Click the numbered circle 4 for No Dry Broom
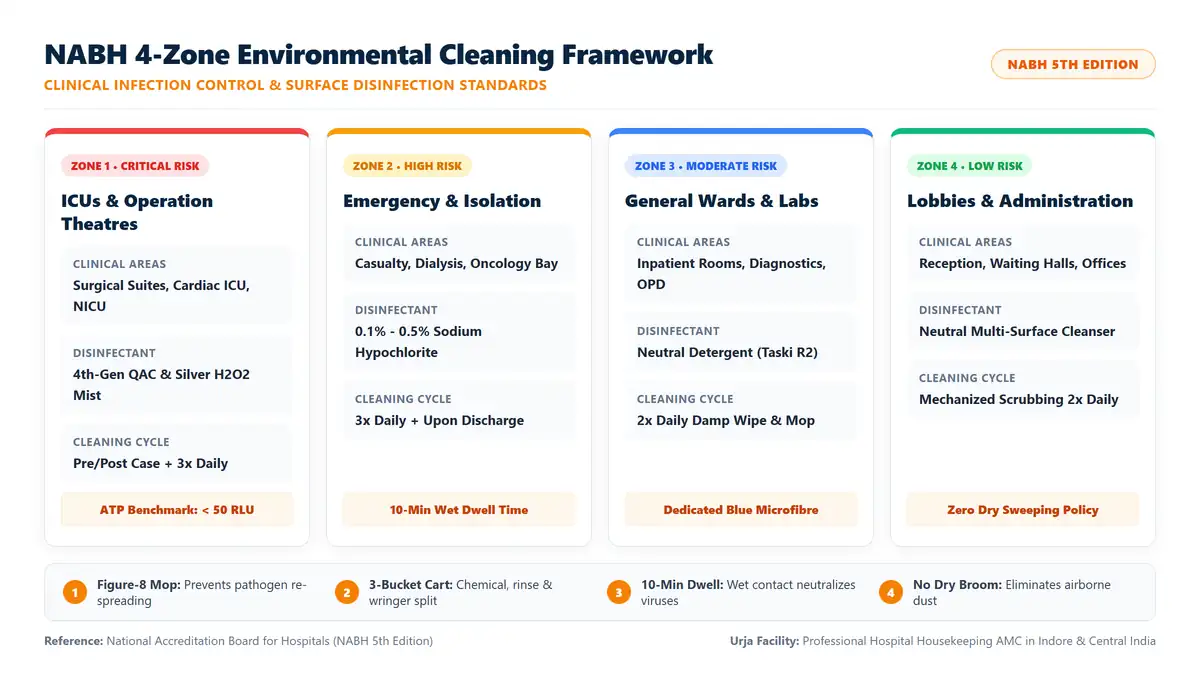1200x675 pixels. [891, 593]
